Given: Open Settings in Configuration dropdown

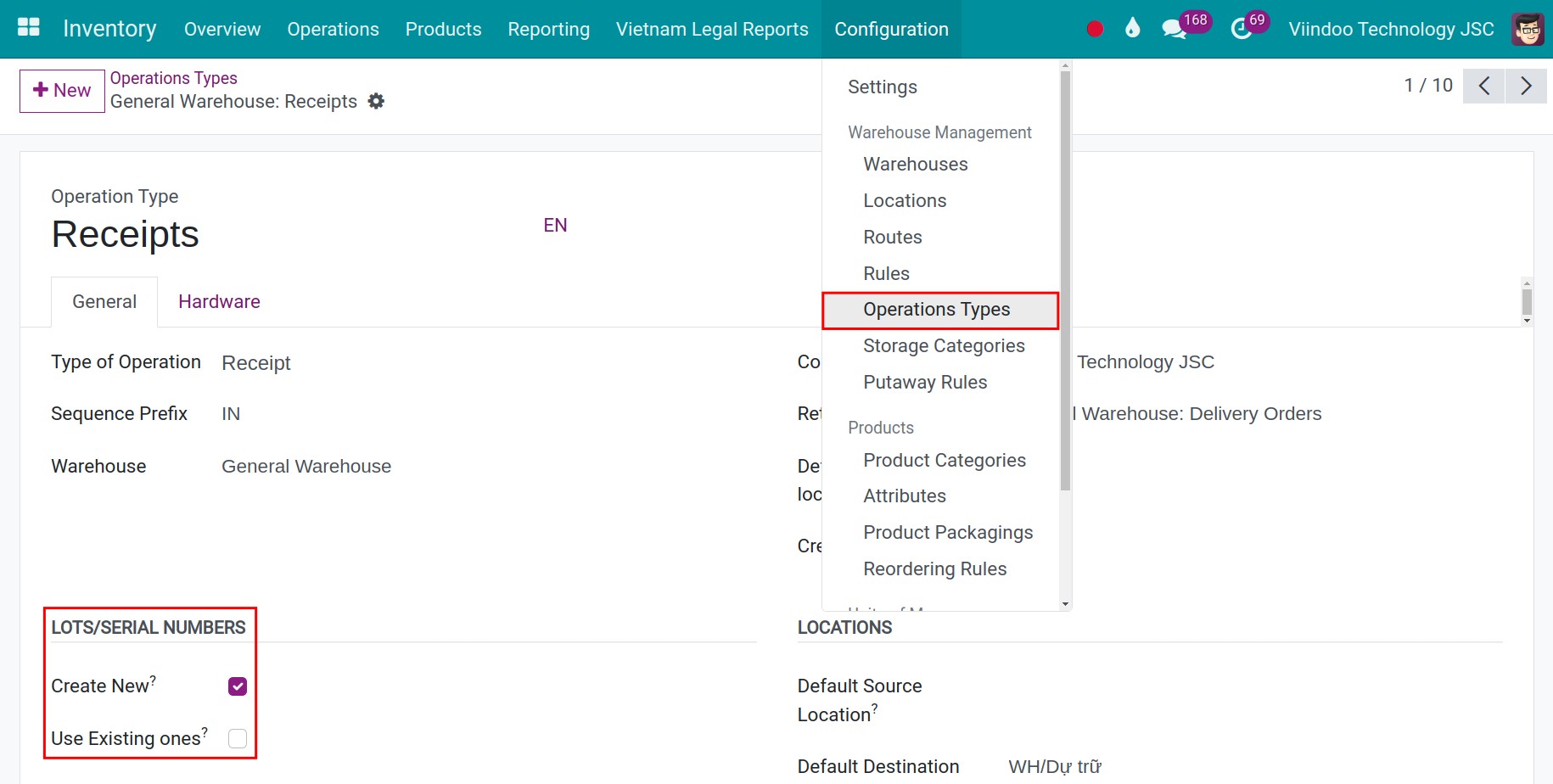Looking at the screenshot, I should (x=883, y=87).
